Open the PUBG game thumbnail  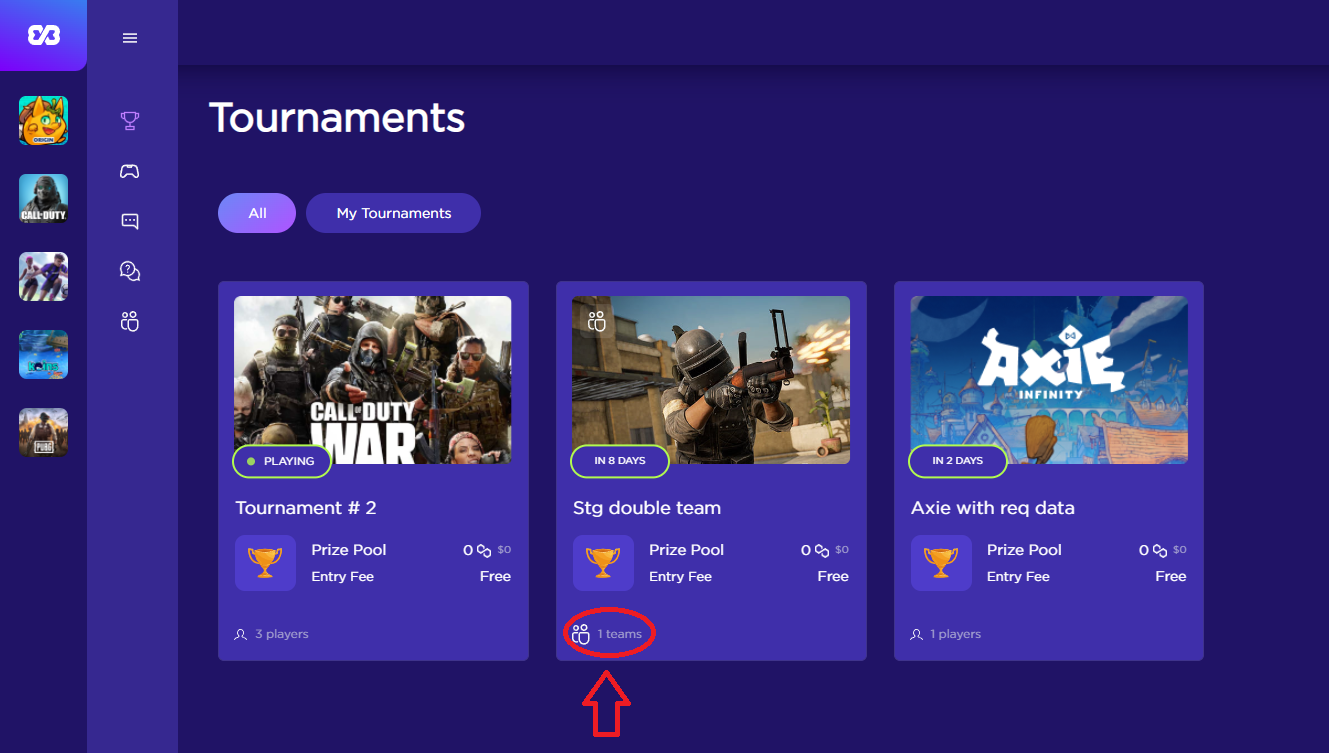pos(43,432)
